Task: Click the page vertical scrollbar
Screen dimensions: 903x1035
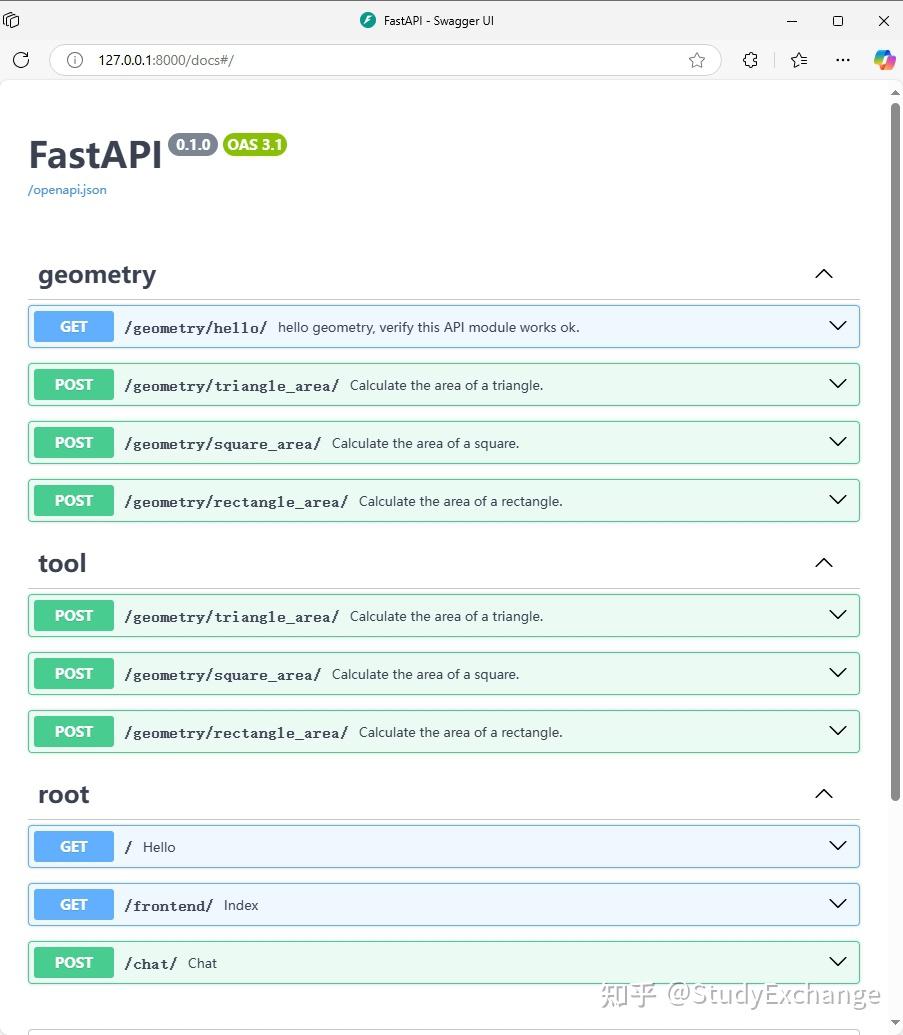Action: (x=895, y=450)
